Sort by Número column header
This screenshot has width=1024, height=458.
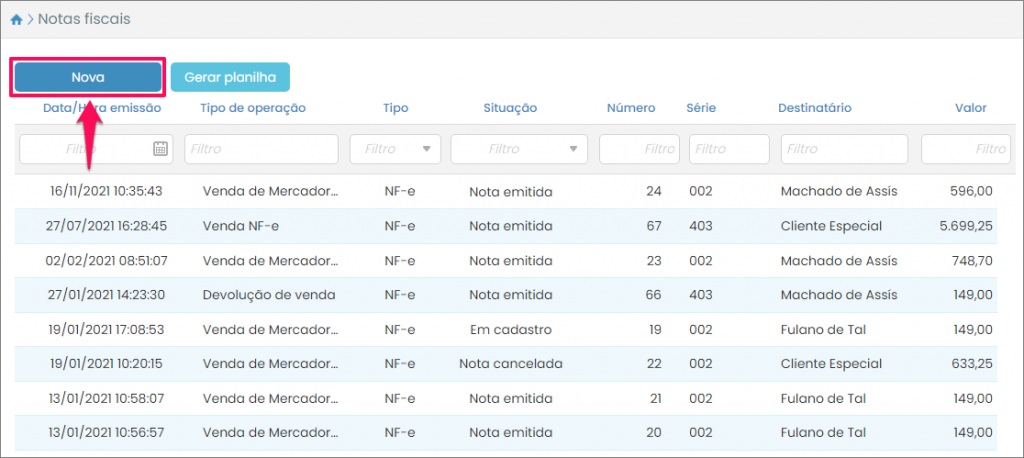point(631,108)
